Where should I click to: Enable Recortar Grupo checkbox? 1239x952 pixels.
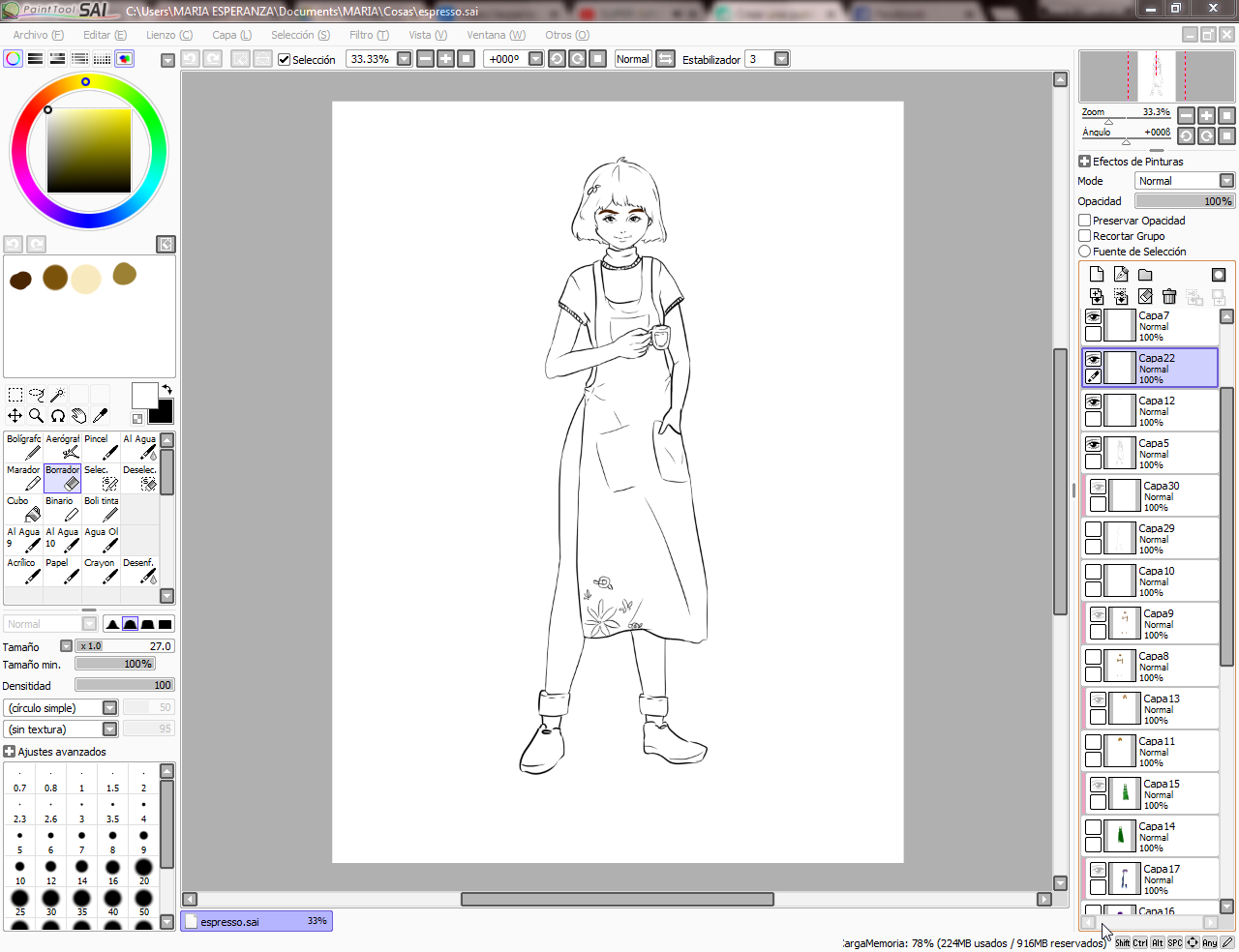click(x=1085, y=236)
